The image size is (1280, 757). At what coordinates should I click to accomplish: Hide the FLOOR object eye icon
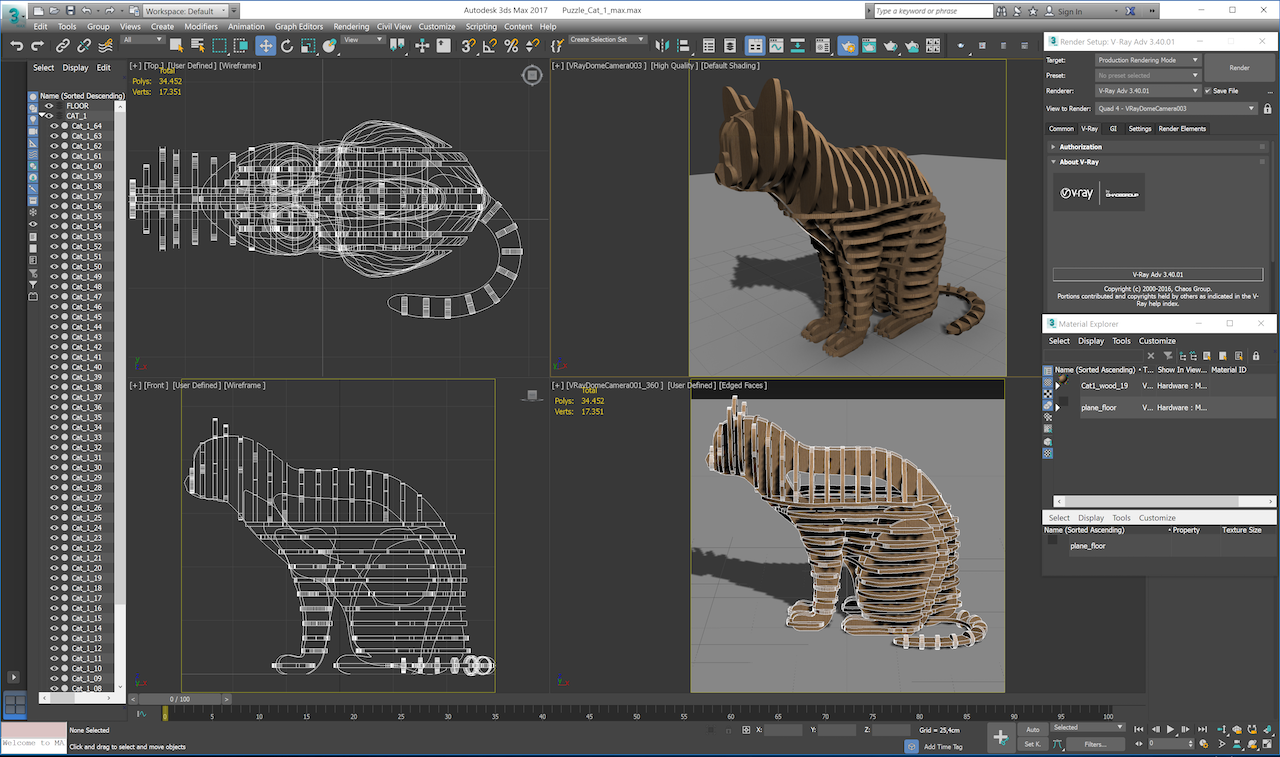49,106
